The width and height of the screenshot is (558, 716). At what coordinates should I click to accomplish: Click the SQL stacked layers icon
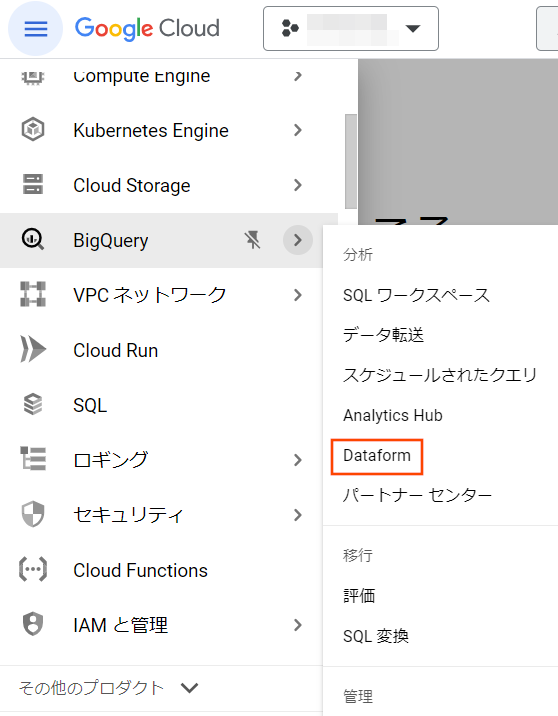33,405
